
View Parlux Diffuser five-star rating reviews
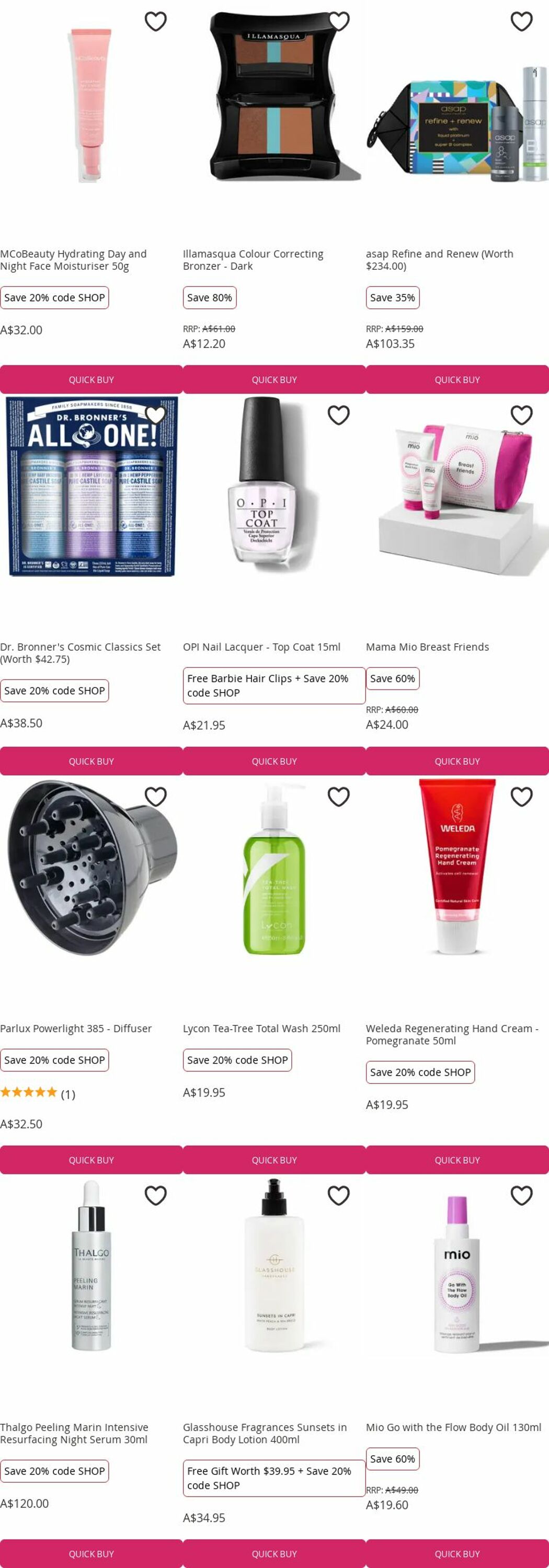click(38, 1094)
